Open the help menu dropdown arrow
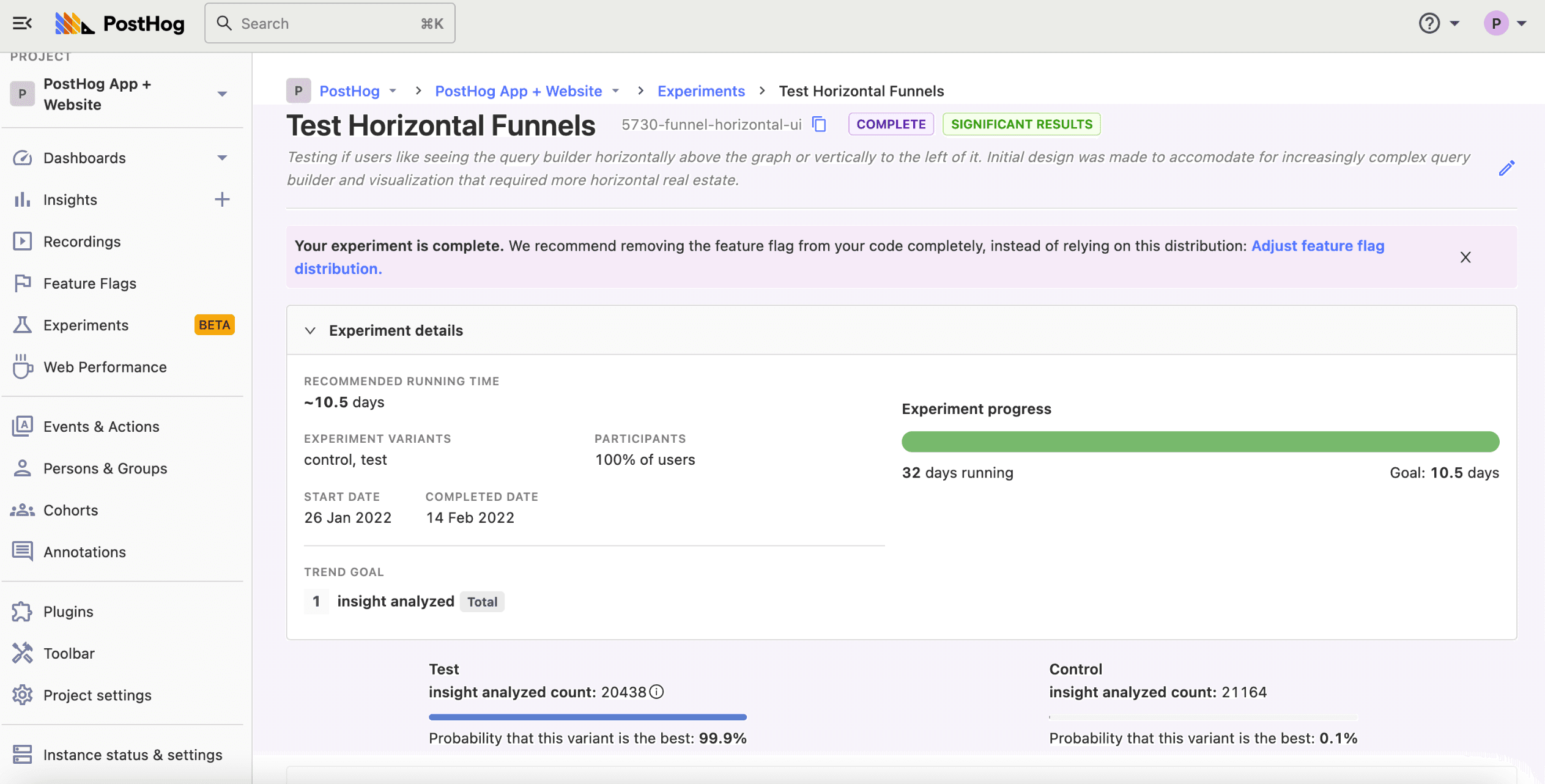The image size is (1545, 784). [1454, 23]
